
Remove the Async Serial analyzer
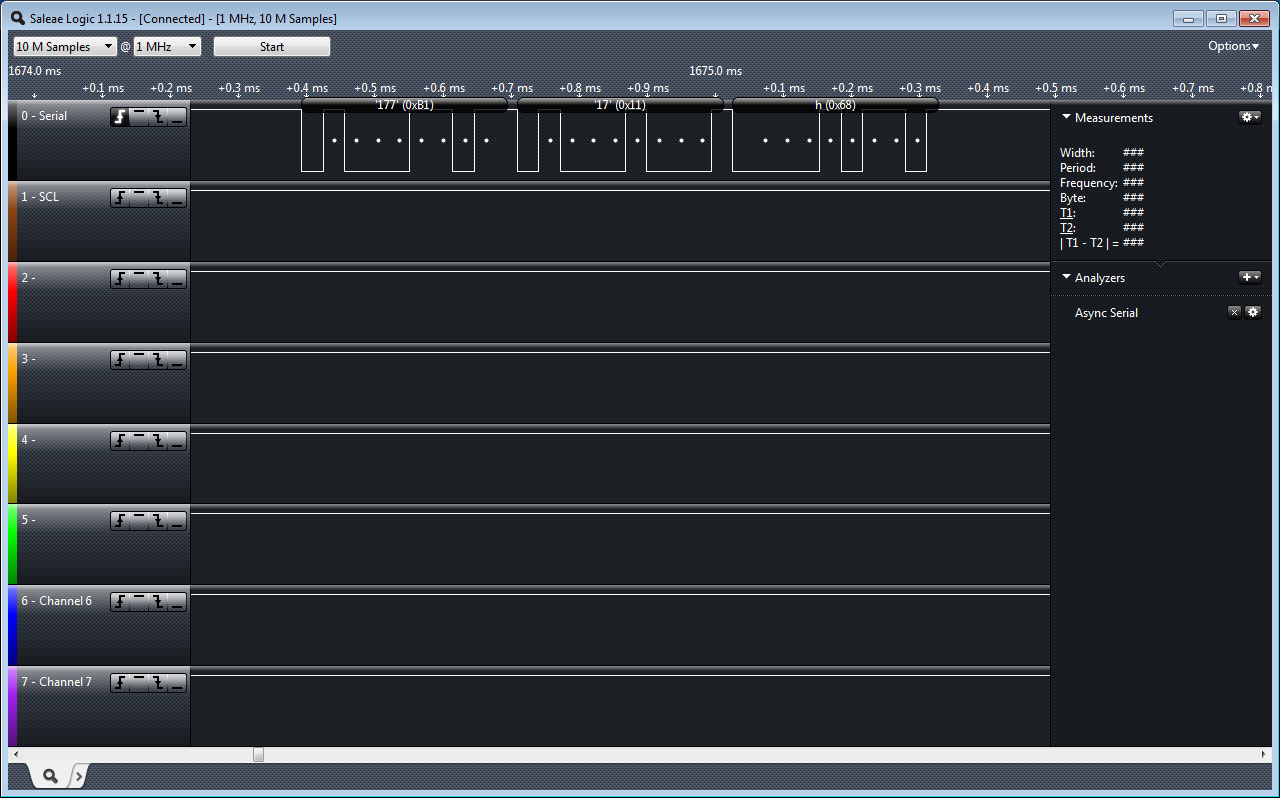pos(1234,312)
